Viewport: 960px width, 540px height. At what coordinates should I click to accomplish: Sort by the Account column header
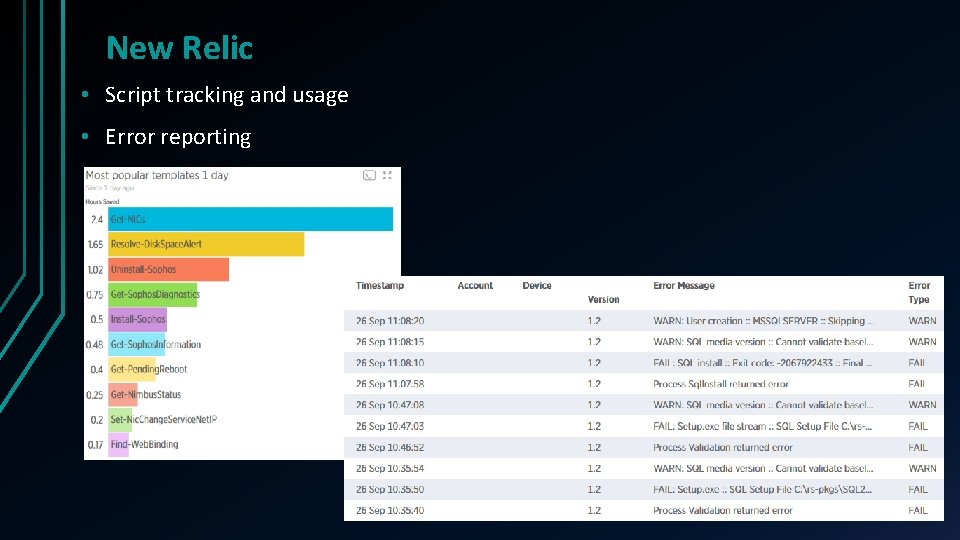click(475, 285)
